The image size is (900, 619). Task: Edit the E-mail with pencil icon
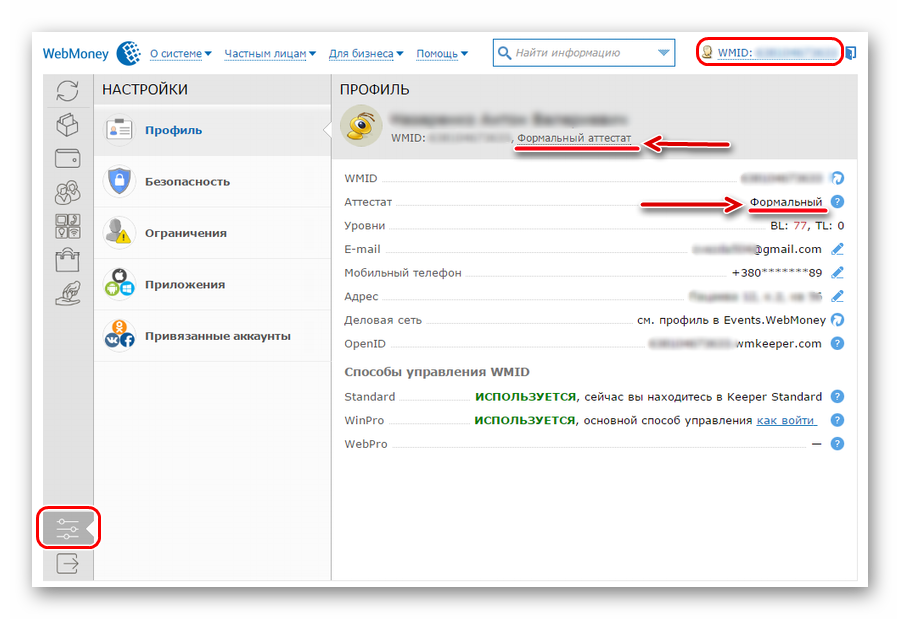837,249
